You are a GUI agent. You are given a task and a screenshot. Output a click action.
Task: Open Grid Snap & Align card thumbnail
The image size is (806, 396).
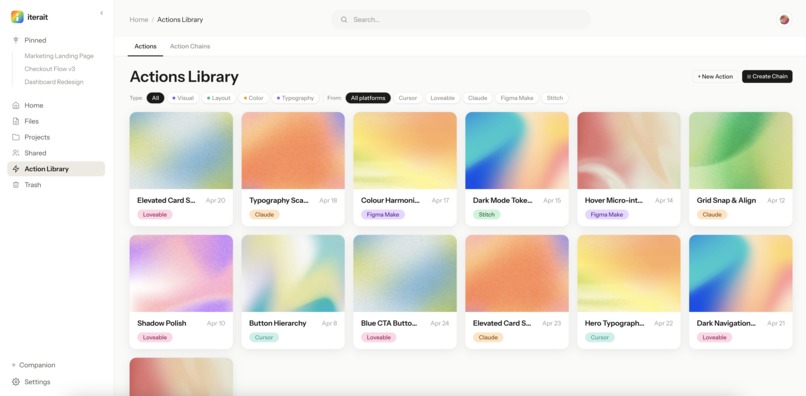[741, 151]
